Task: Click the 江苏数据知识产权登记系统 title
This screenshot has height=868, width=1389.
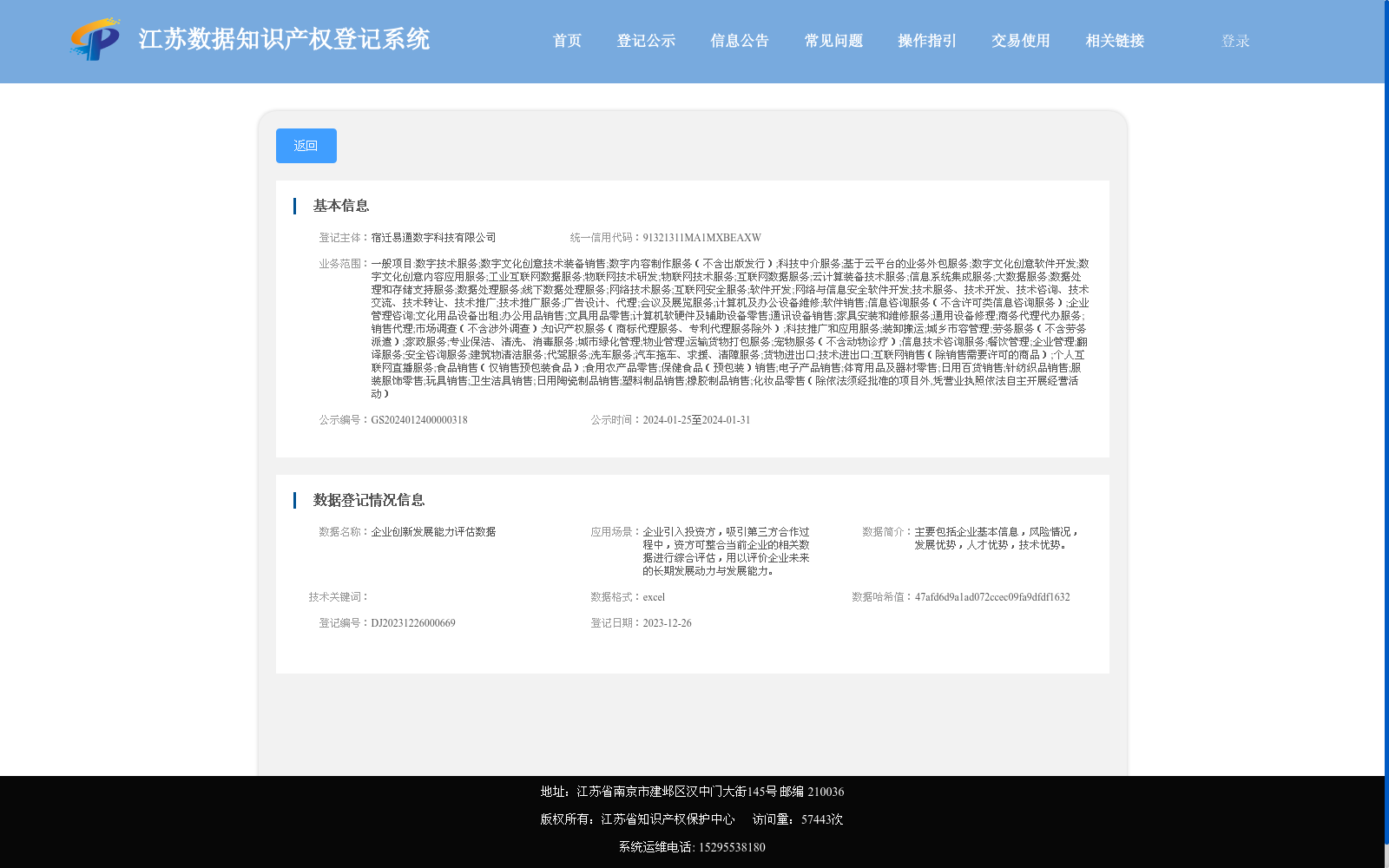Action: [284, 40]
